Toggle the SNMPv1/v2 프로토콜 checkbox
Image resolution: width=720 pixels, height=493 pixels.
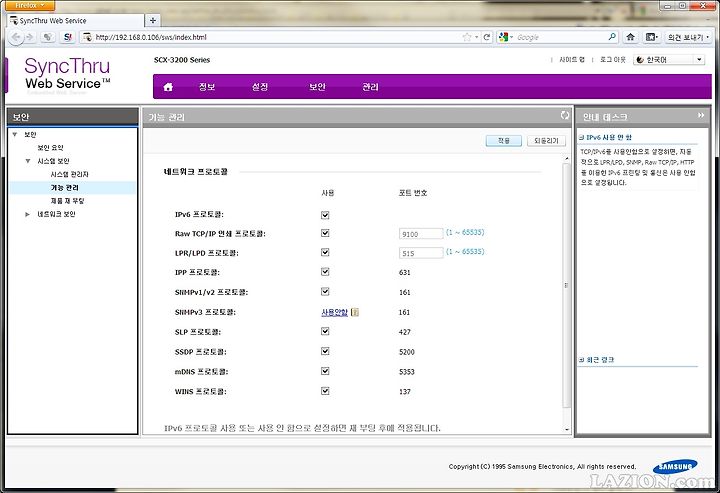point(325,291)
